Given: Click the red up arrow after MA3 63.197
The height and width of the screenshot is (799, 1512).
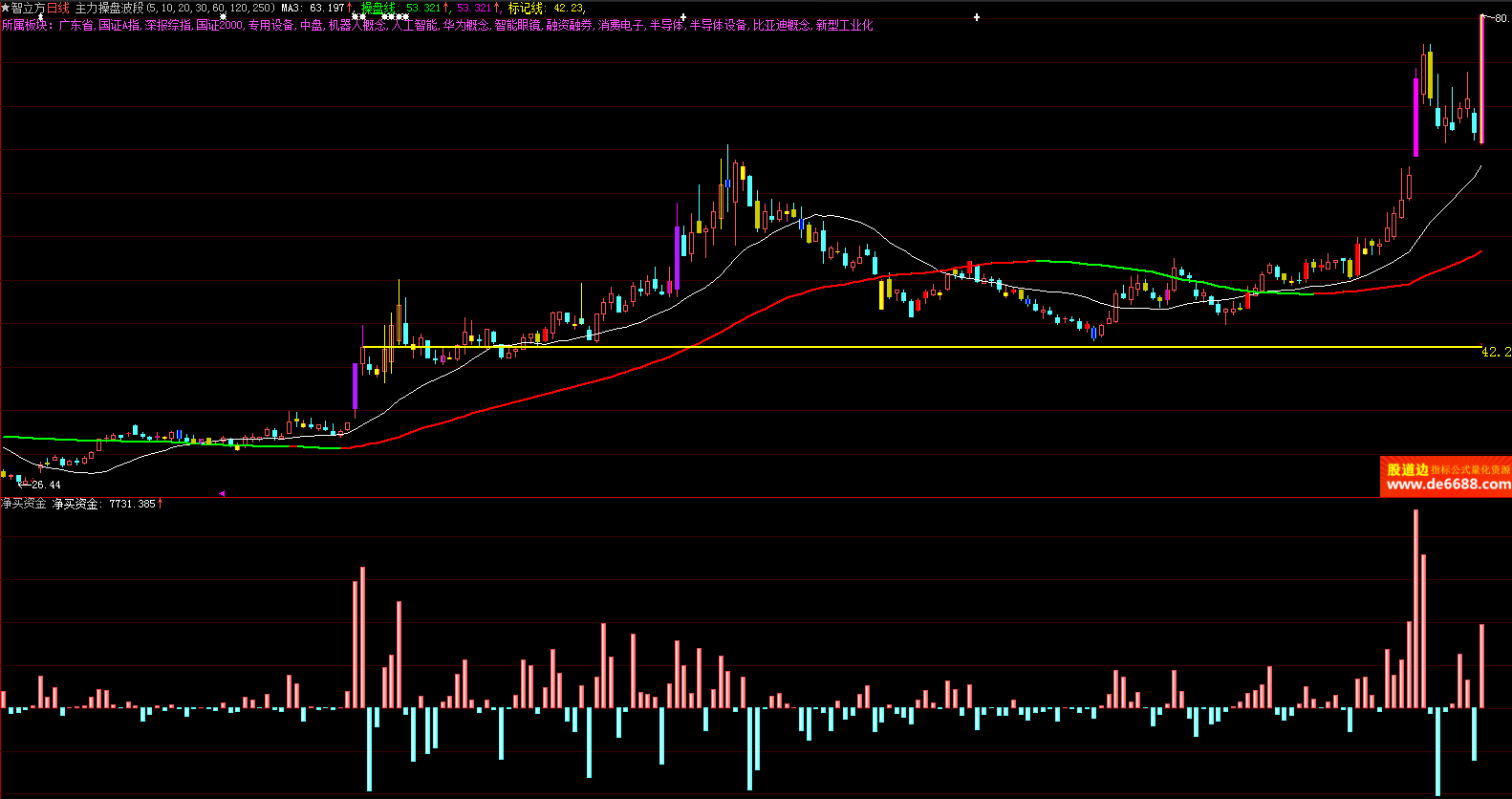Looking at the screenshot, I should [350, 8].
